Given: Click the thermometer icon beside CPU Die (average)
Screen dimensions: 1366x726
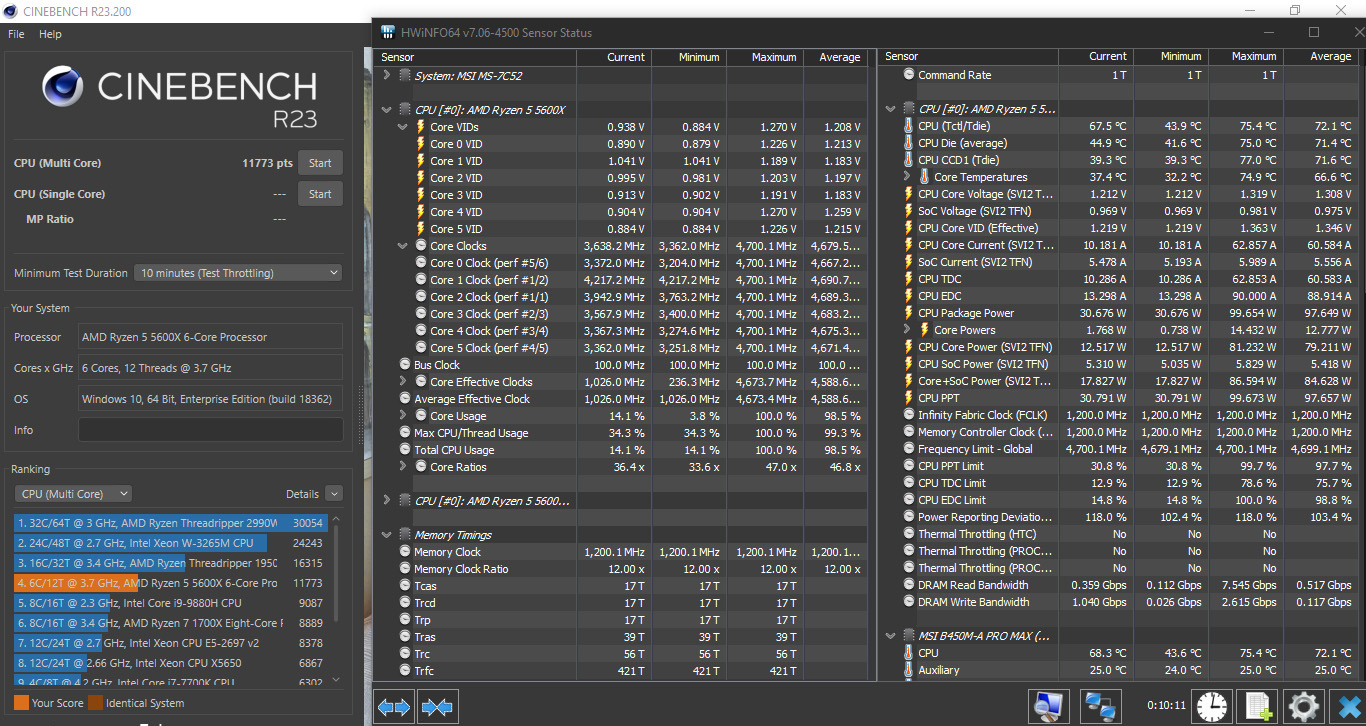Looking at the screenshot, I should pyautogui.click(x=908, y=143).
